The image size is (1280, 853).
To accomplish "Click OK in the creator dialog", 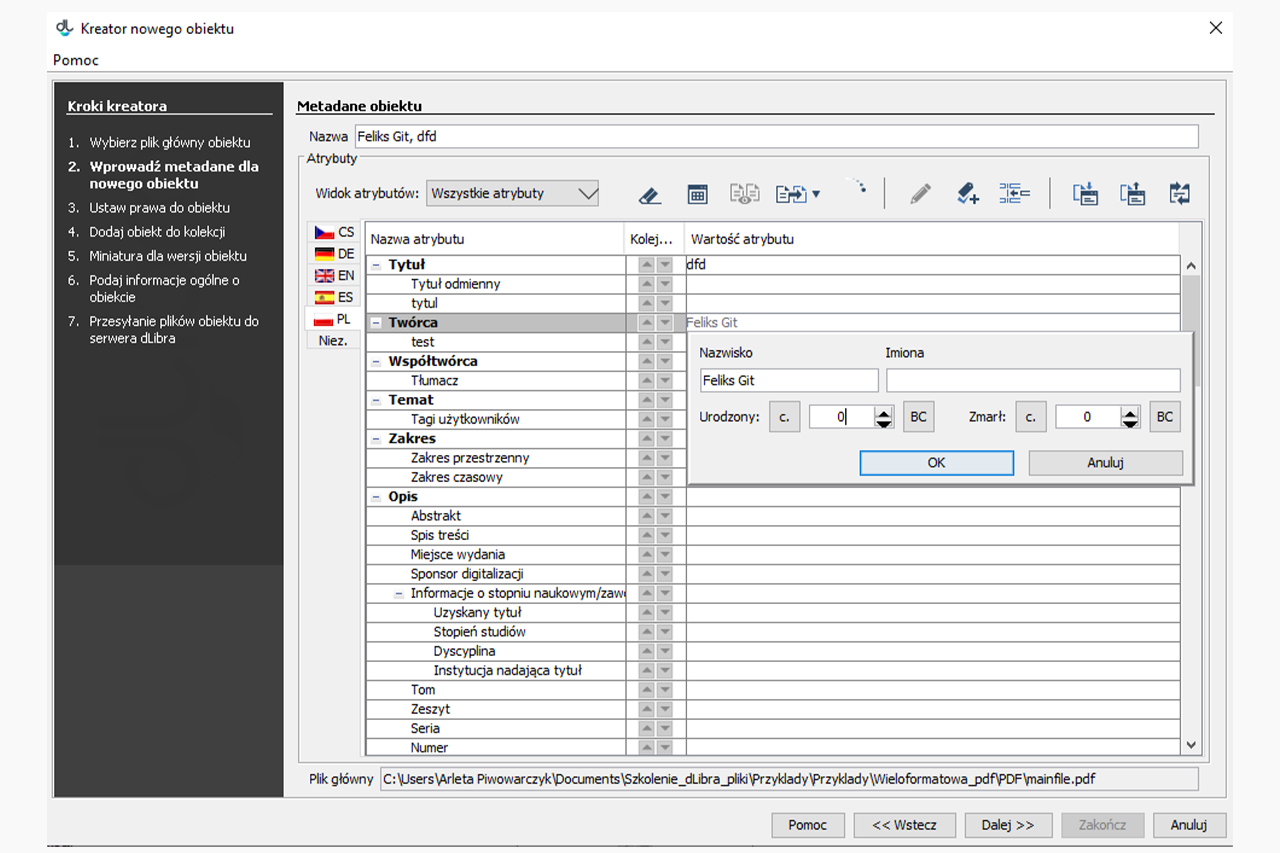I will pos(936,463).
